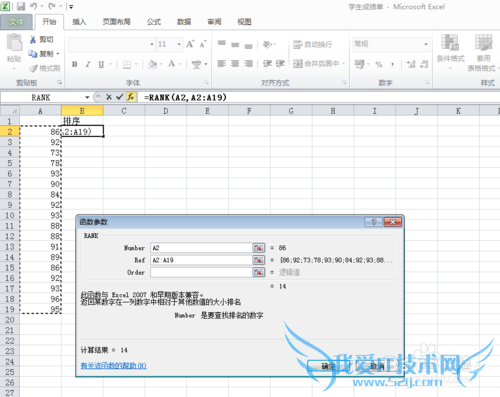Open the font size 11 dropdown
Image resolution: width=500 pixels, height=397 pixels.
179,44
